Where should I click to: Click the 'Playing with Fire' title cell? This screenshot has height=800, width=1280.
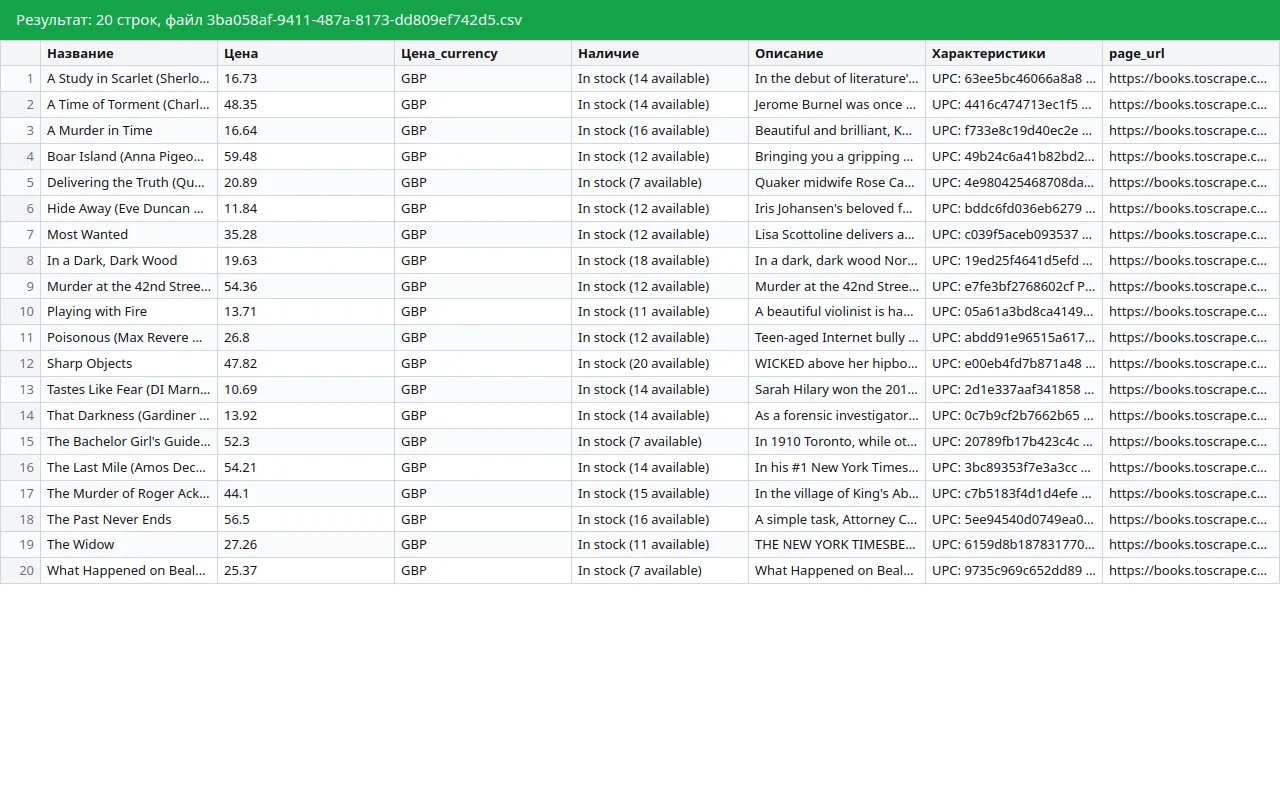pos(129,312)
